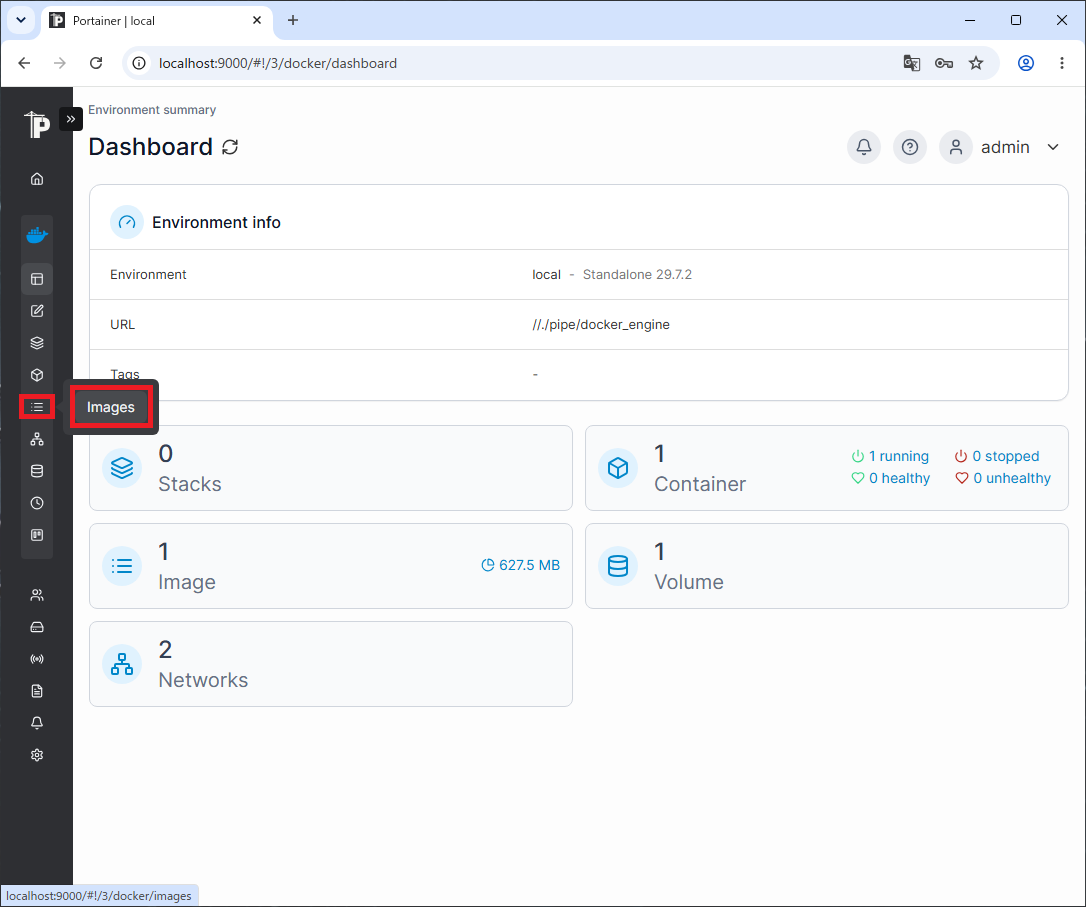This screenshot has height=907, width=1086.
Task: Bookmark this page with the star icon
Action: 976,63
